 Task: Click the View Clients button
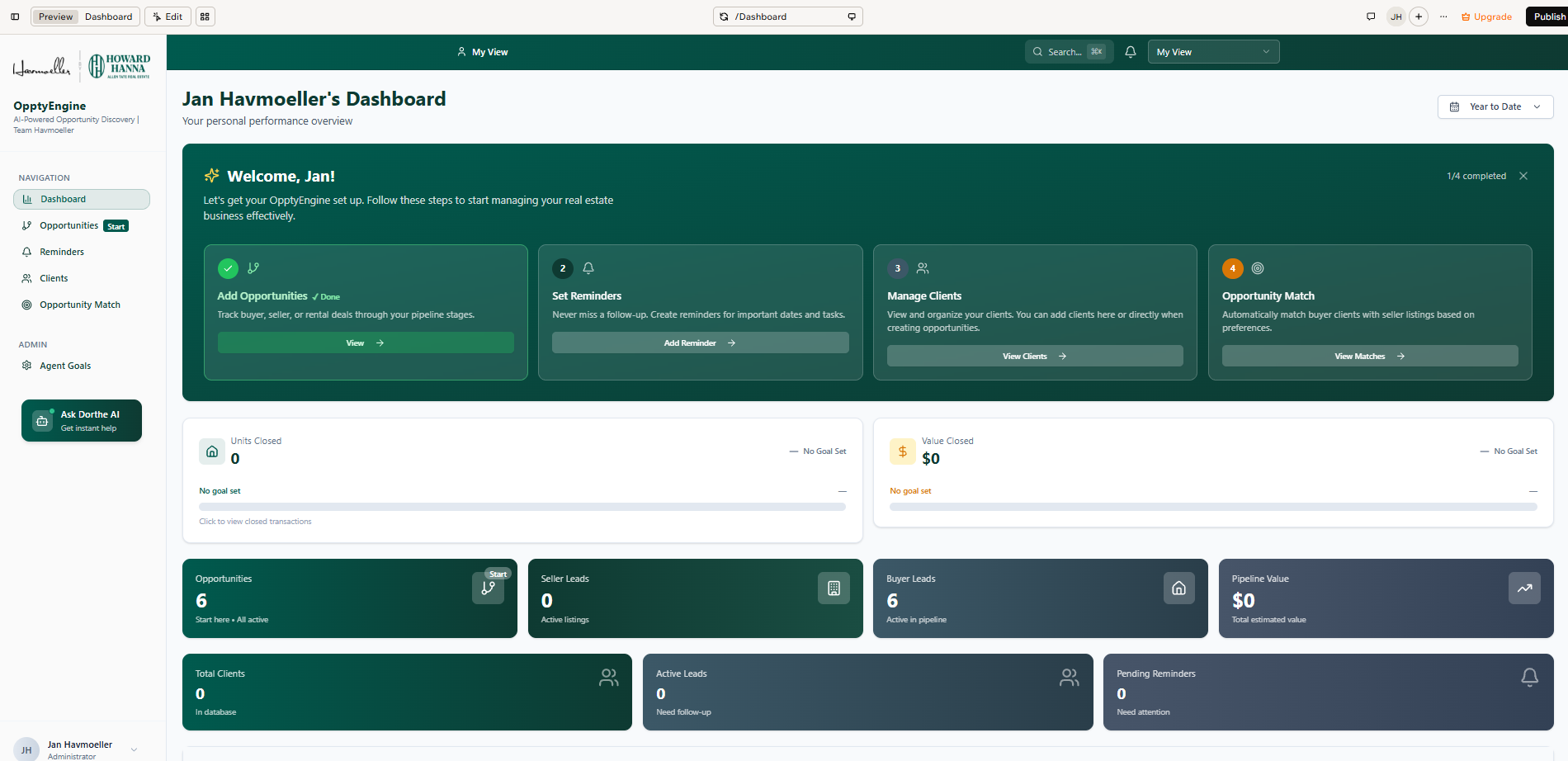(x=1035, y=356)
